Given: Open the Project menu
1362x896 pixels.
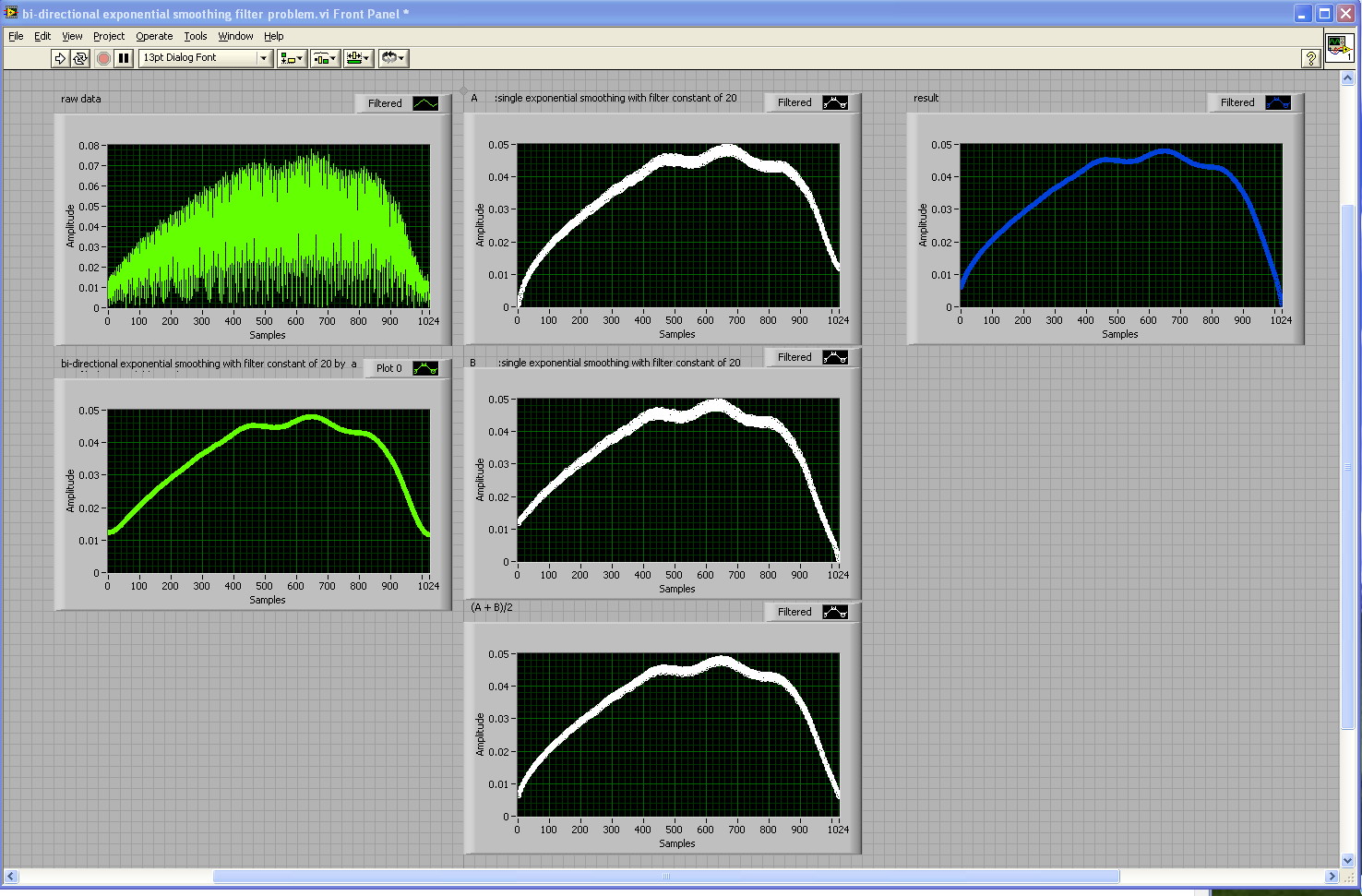Looking at the screenshot, I should (x=109, y=36).
